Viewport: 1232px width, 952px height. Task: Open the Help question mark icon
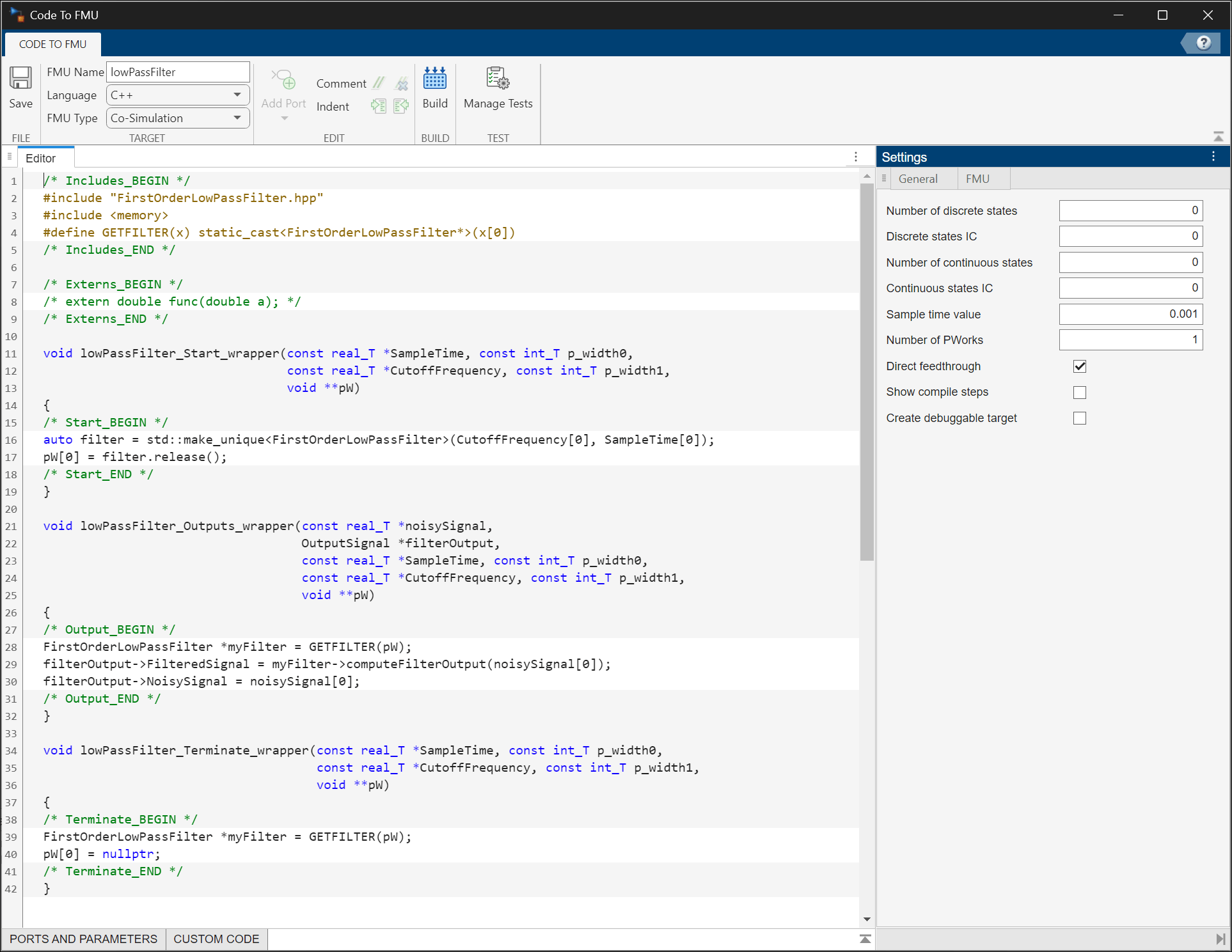click(1203, 43)
